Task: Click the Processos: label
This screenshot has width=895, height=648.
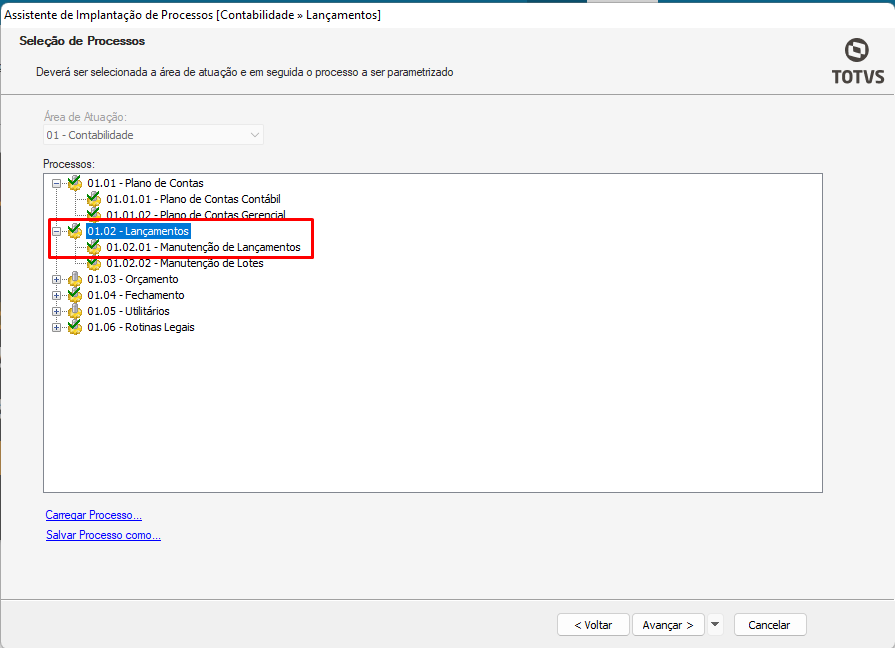Action: pyautogui.click(x=69, y=164)
